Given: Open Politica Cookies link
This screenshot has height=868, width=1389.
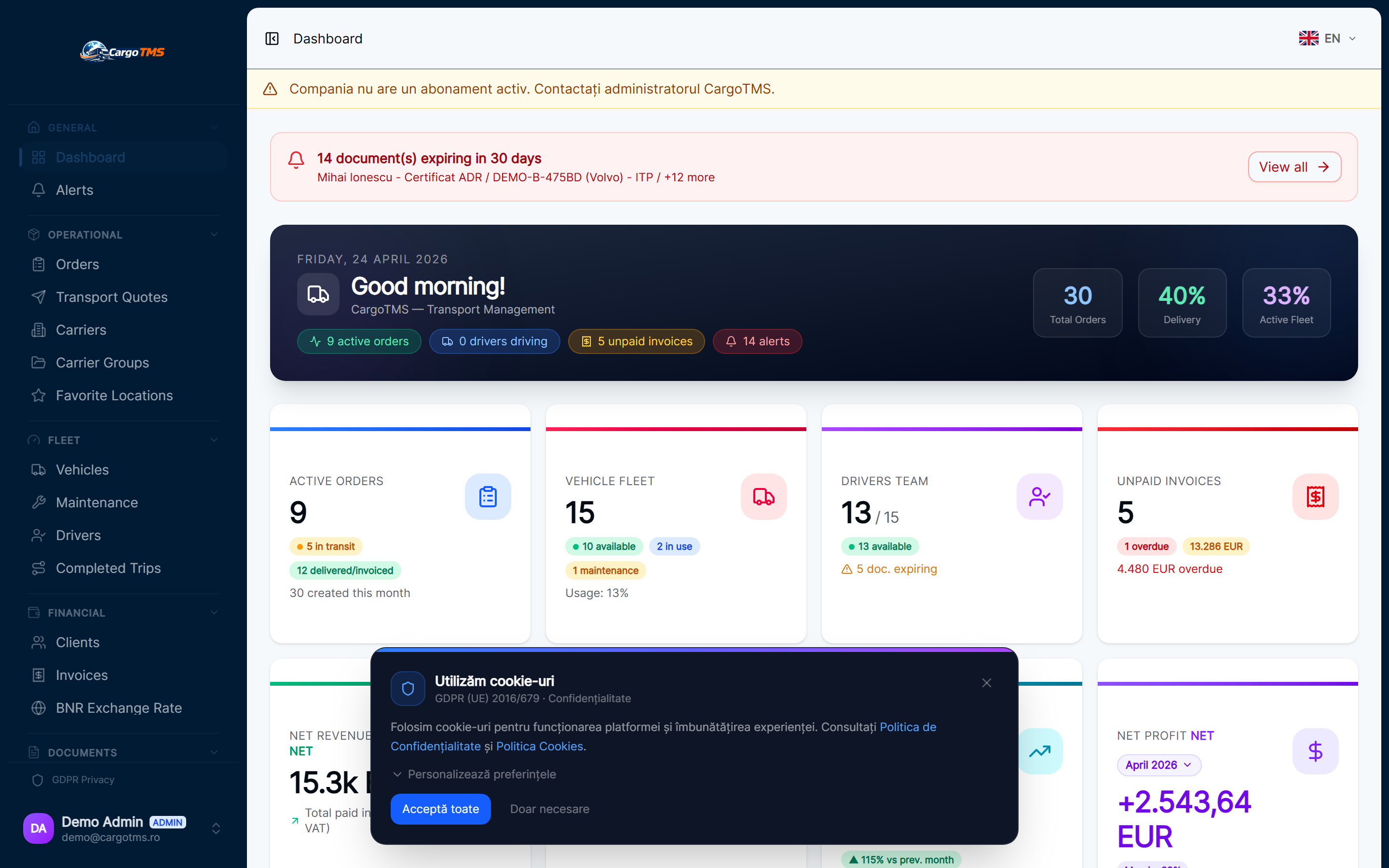Looking at the screenshot, I should 540,746.
